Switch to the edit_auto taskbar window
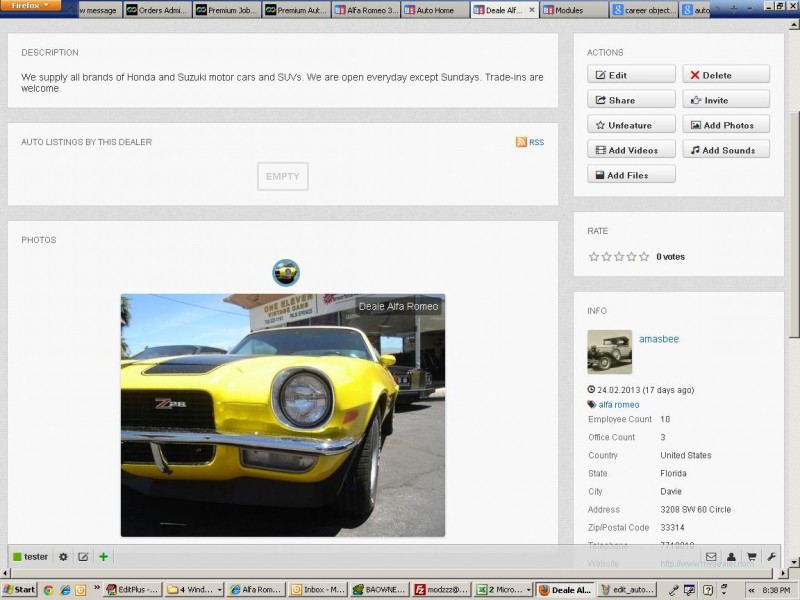 pyautogui.click(x=627, y=590)
